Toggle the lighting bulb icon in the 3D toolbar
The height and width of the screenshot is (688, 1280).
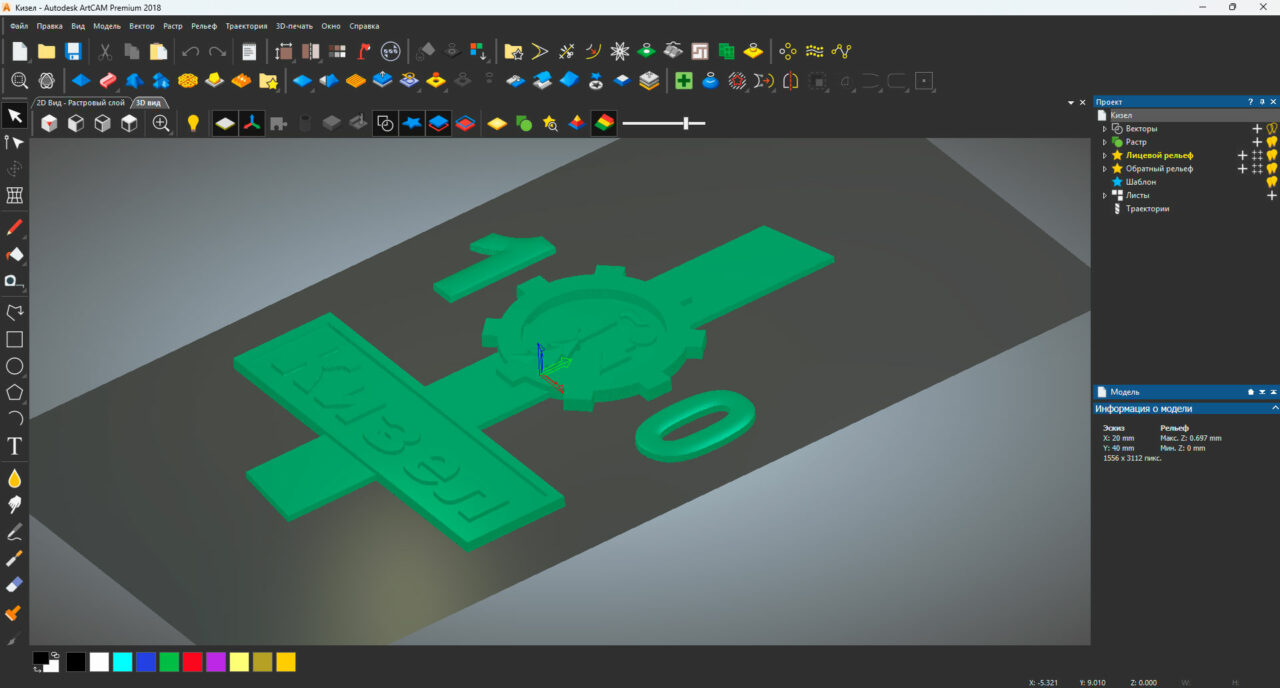[192, 123]
